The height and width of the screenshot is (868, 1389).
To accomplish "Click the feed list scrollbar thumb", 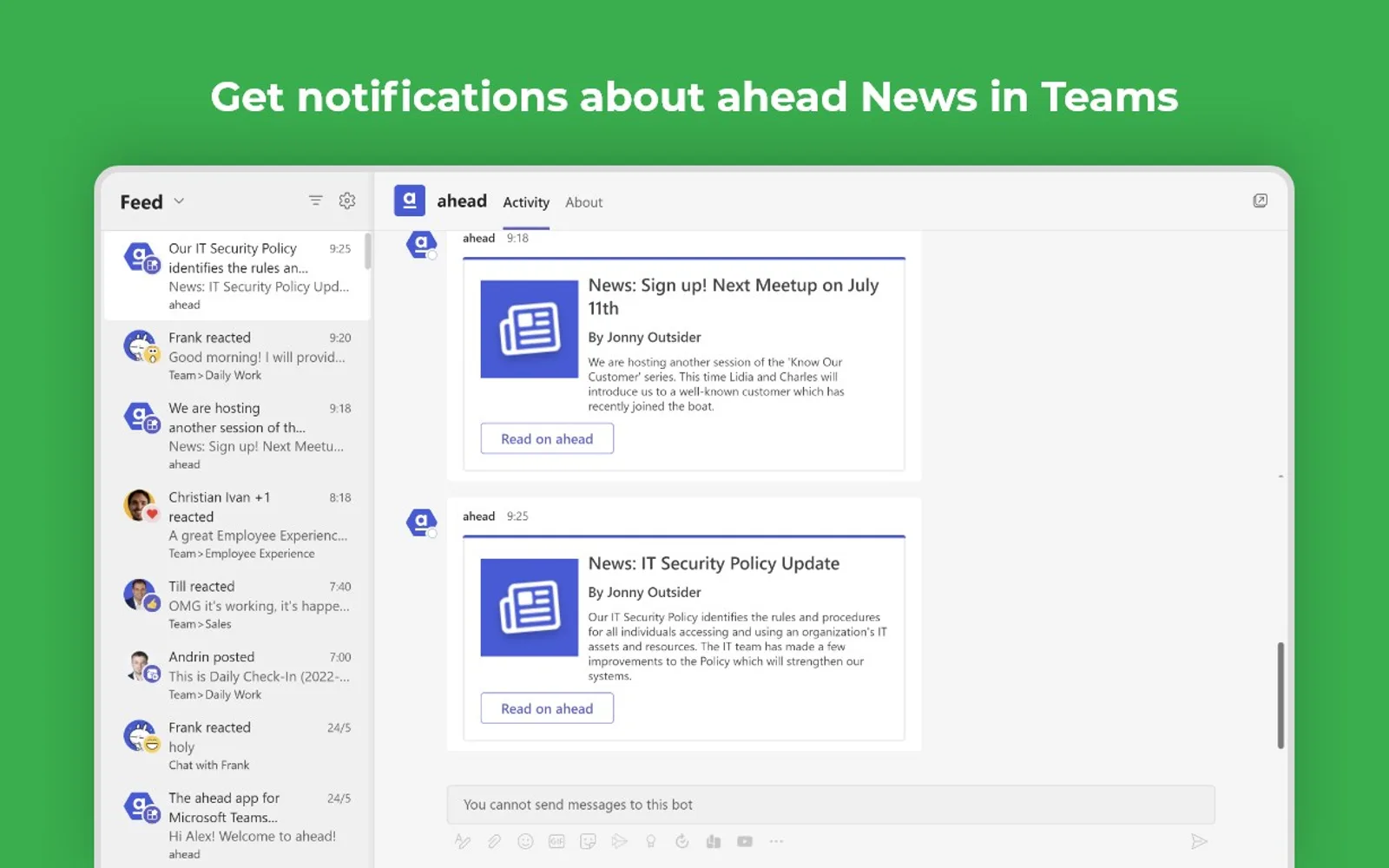I will coord(368,251).
